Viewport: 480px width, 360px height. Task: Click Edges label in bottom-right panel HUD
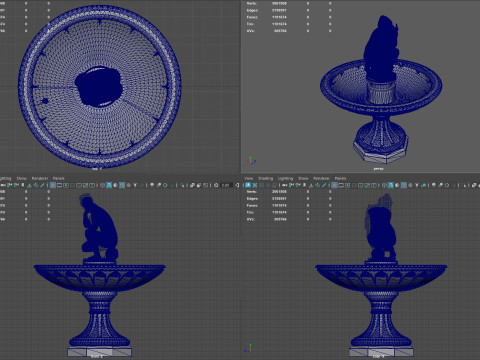pyautogui.click(x=252, y=199)
